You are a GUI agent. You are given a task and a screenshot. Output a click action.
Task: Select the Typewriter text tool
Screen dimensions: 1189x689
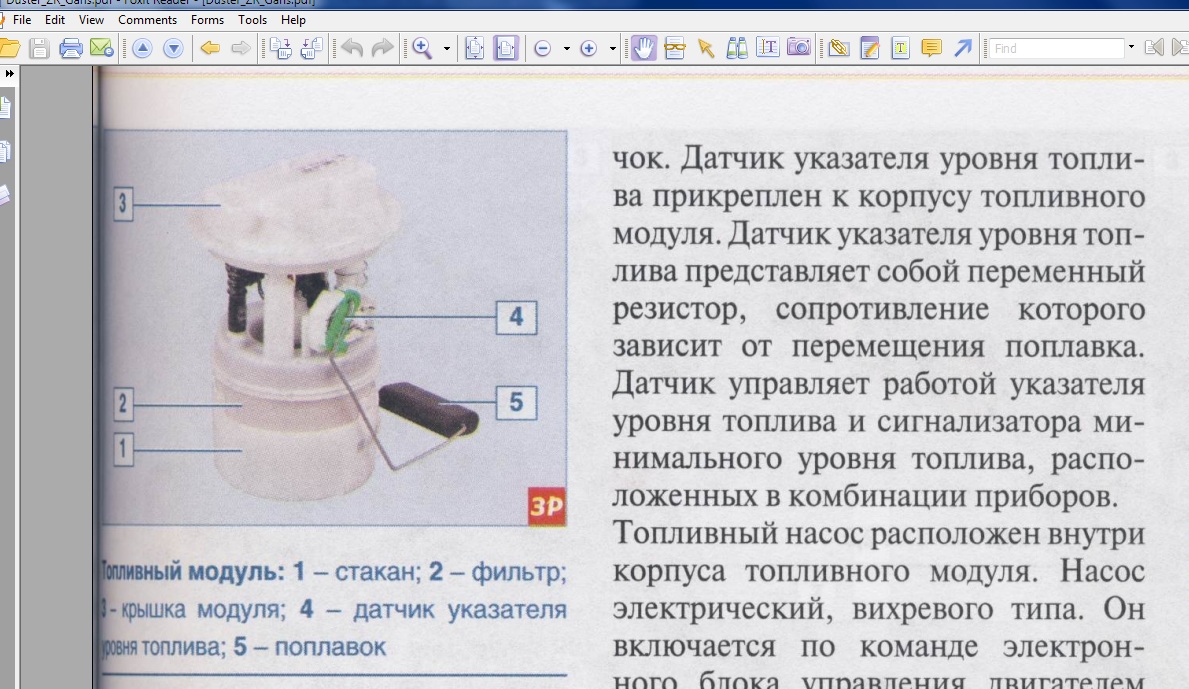(900, 49)
